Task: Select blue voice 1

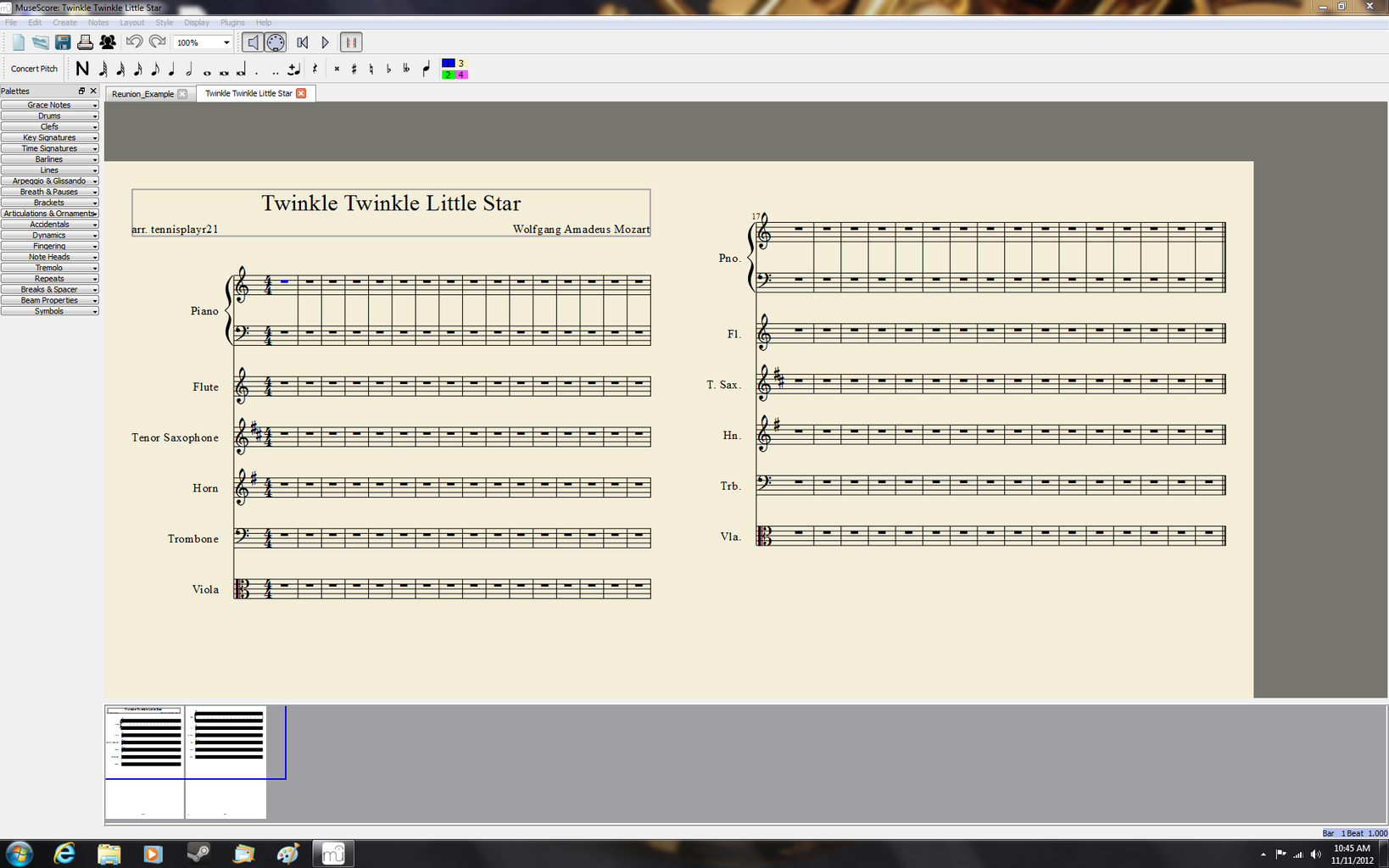Action: pyautogui.click(x=449, y=64)
